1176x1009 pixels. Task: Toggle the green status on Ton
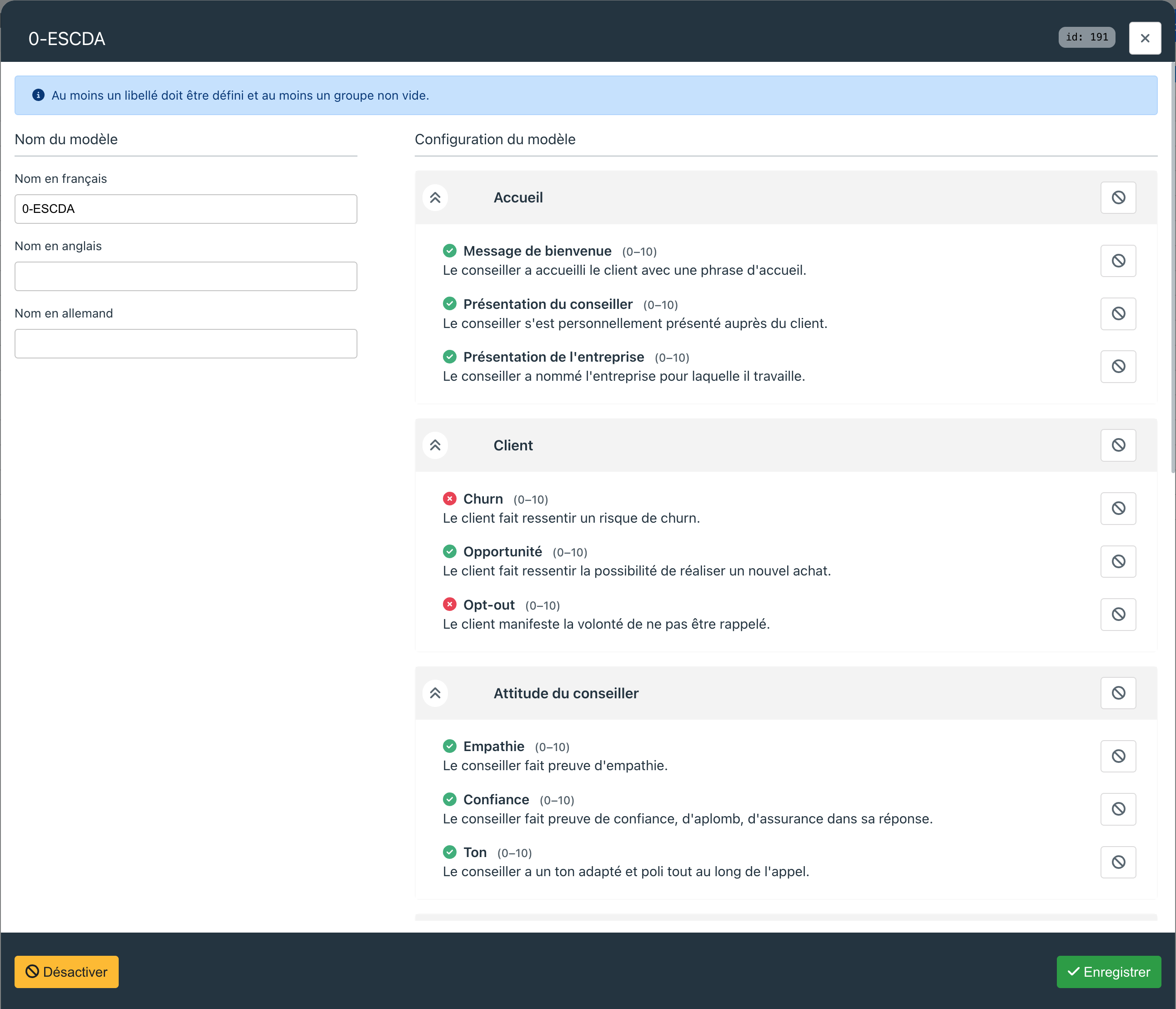coord(449,852)
